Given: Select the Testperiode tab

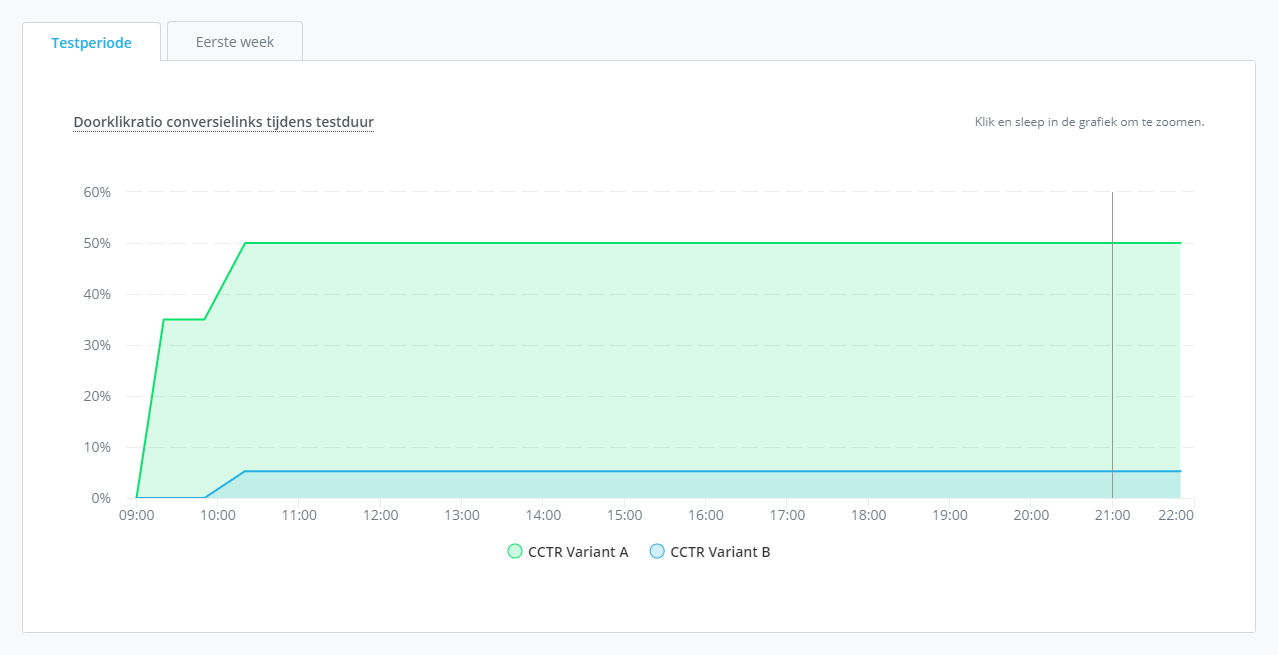Looking at the screenshot, I should (91, 42).
